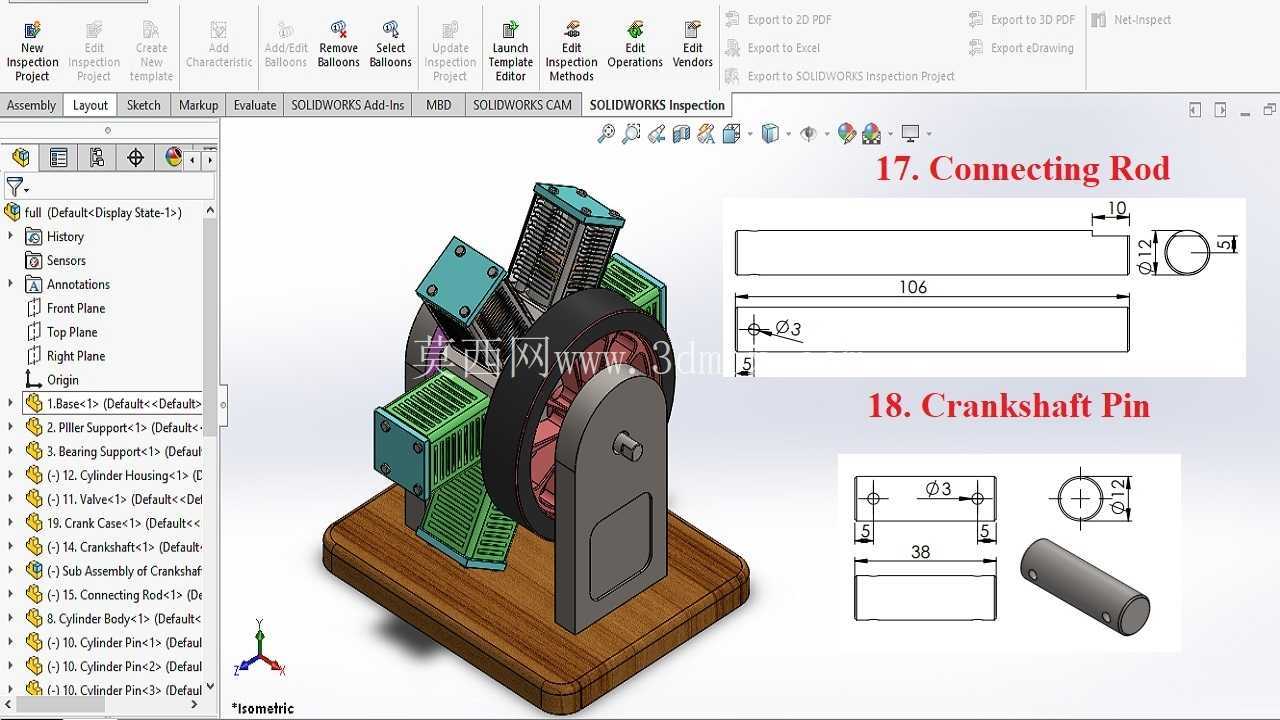Image resolution: width=1280 pixels, height=720 pixels.
Task: Open Edit Vendors
Action: pyautogui.click(x=693, y=45)
